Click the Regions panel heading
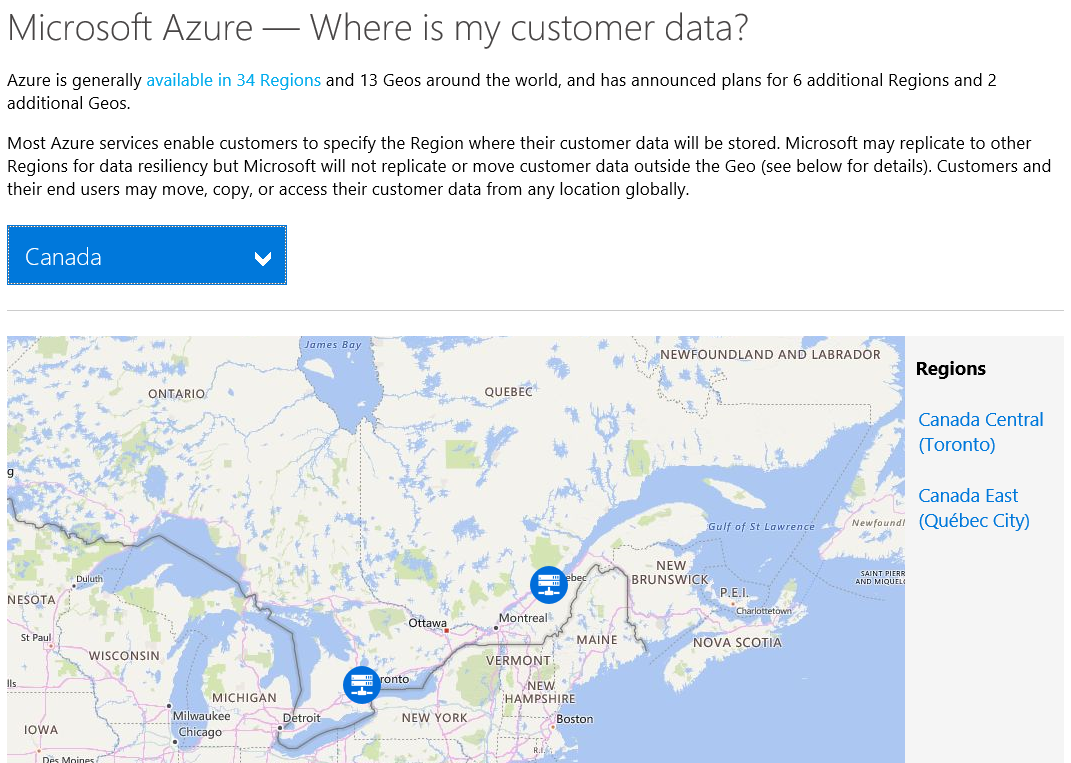Viewport: 1071px width, 763px height. point(950,368)
